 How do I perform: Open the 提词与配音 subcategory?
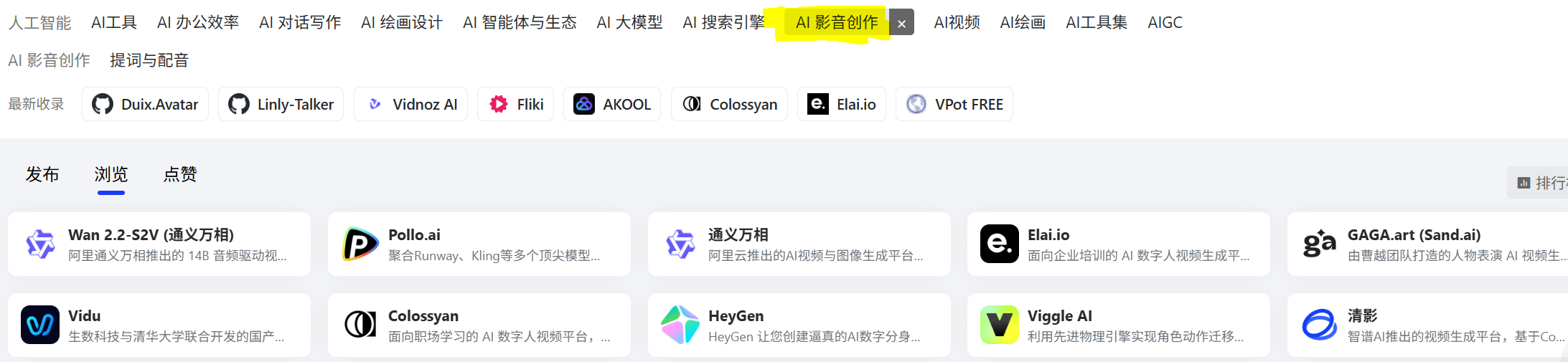pos(149,60)
